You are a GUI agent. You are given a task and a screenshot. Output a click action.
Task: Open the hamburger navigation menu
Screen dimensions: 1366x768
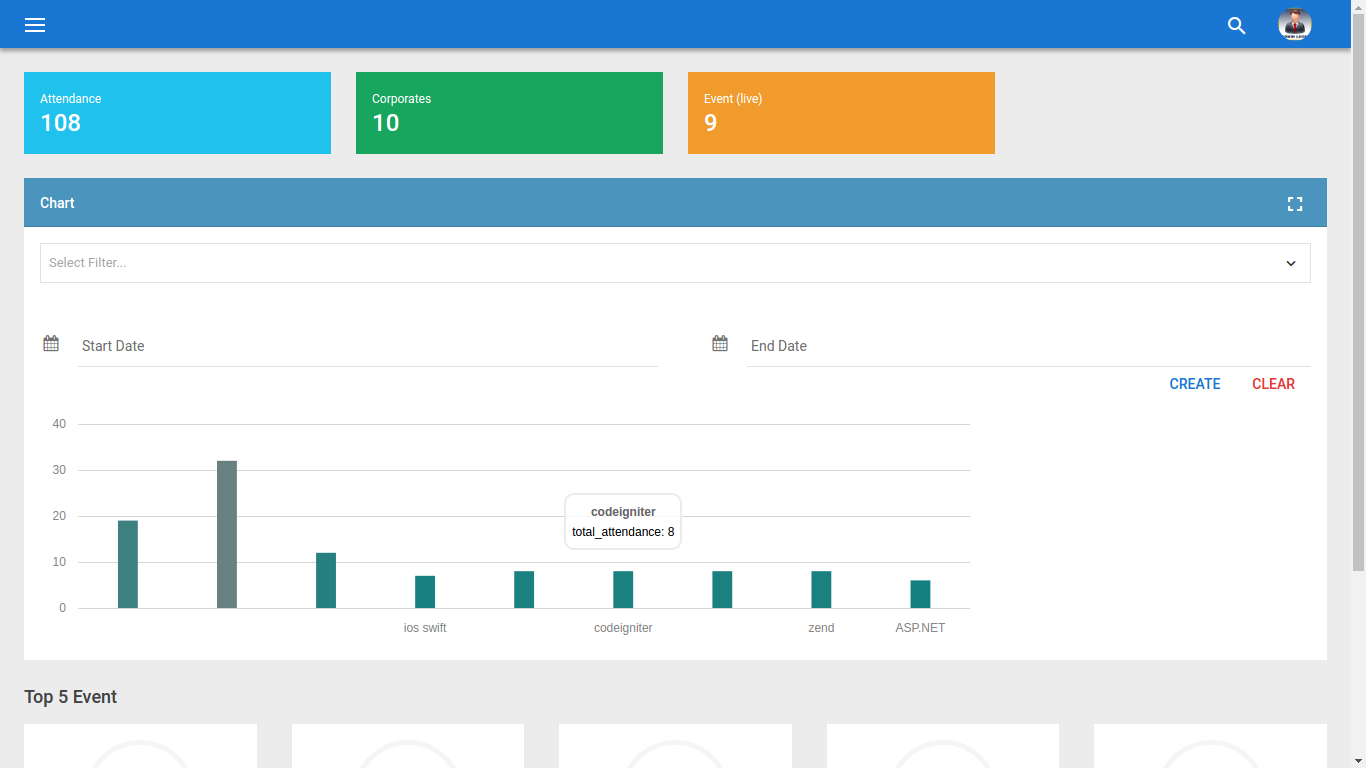coord(35,25)
